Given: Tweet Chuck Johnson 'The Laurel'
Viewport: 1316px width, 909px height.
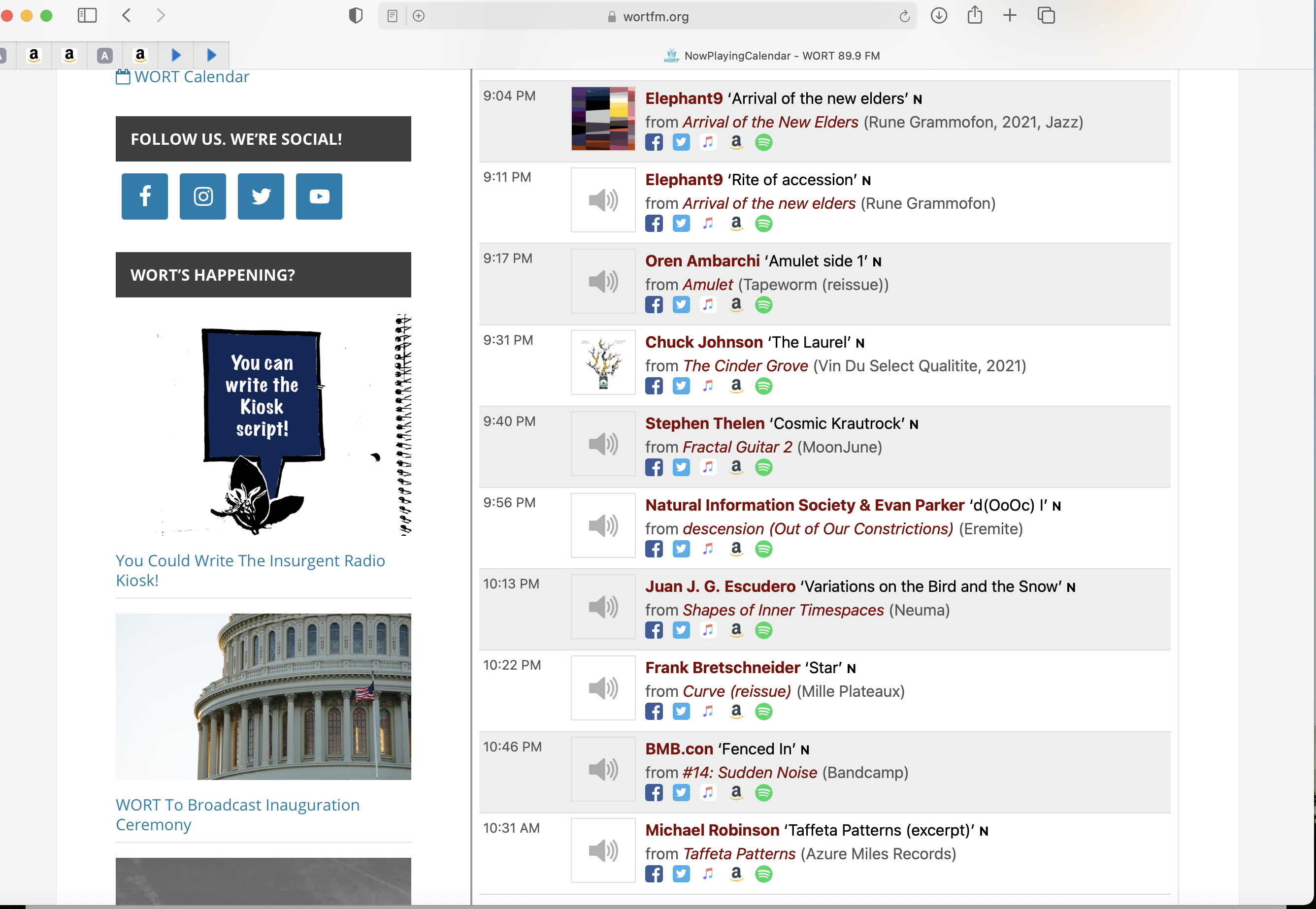Looking at the screenshot, I should [681, 387].
